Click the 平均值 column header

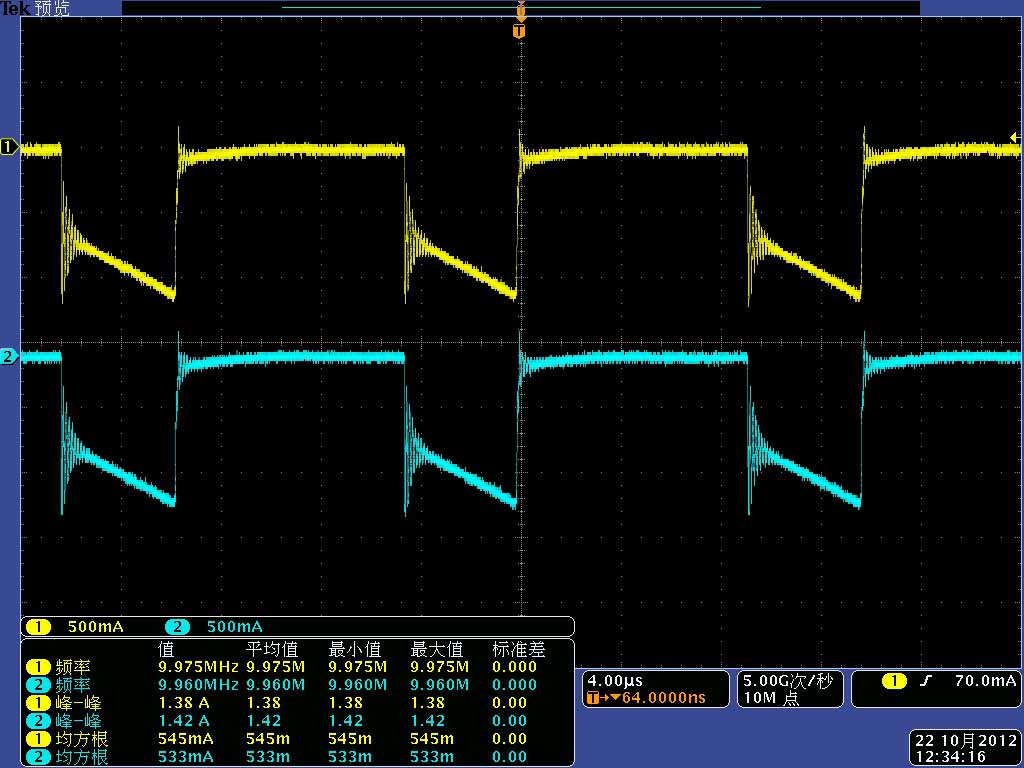(x=272, y=650)
